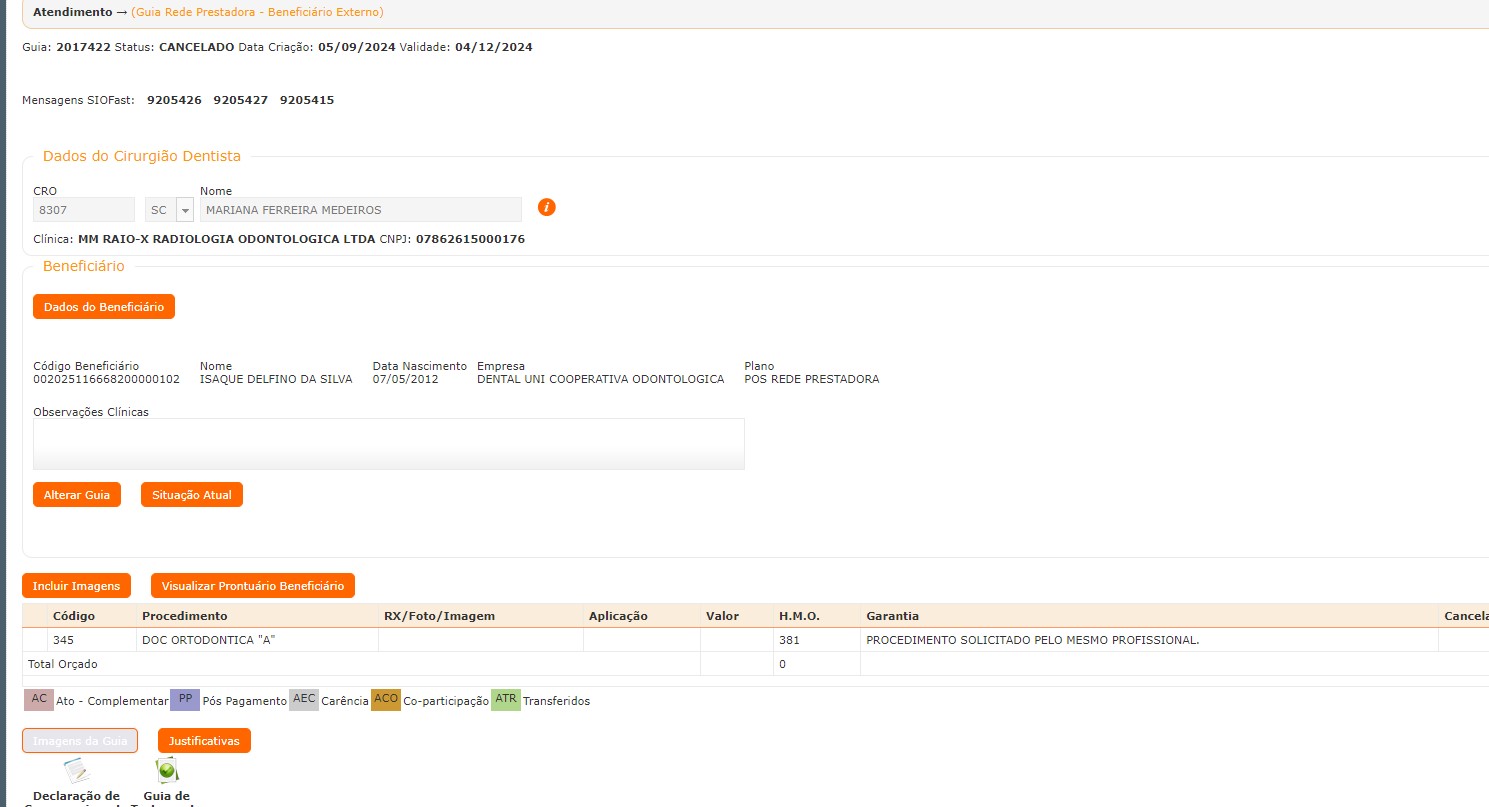Image resolution: width=1489 pixels, height=807 pixels.
Task: Switch to the Justificativas tab
Action: (x=204, y=741)
